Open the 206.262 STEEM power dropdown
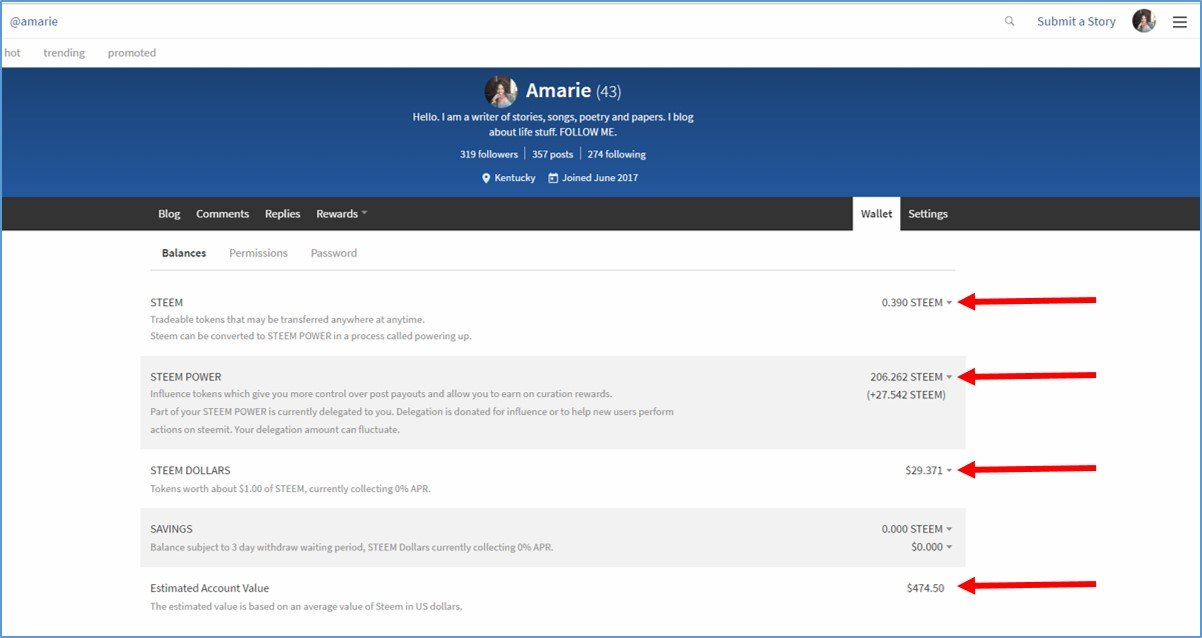Image resolution: width=1202 pixels, height=638 pixels. (x=911, y=377)
